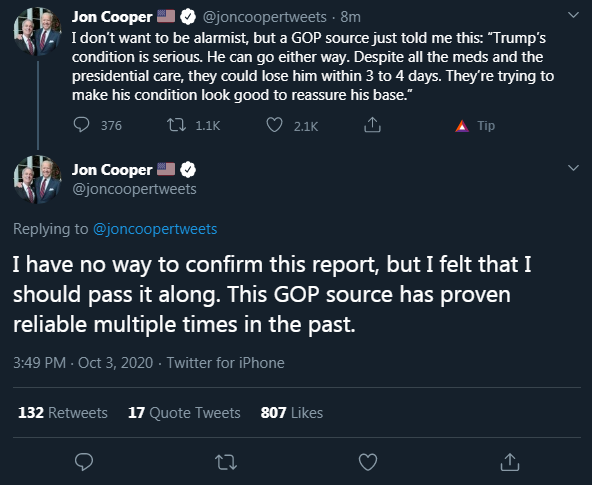
Task: Open Jon Cooper's avatar on second tweet
Action: point(37,180)
